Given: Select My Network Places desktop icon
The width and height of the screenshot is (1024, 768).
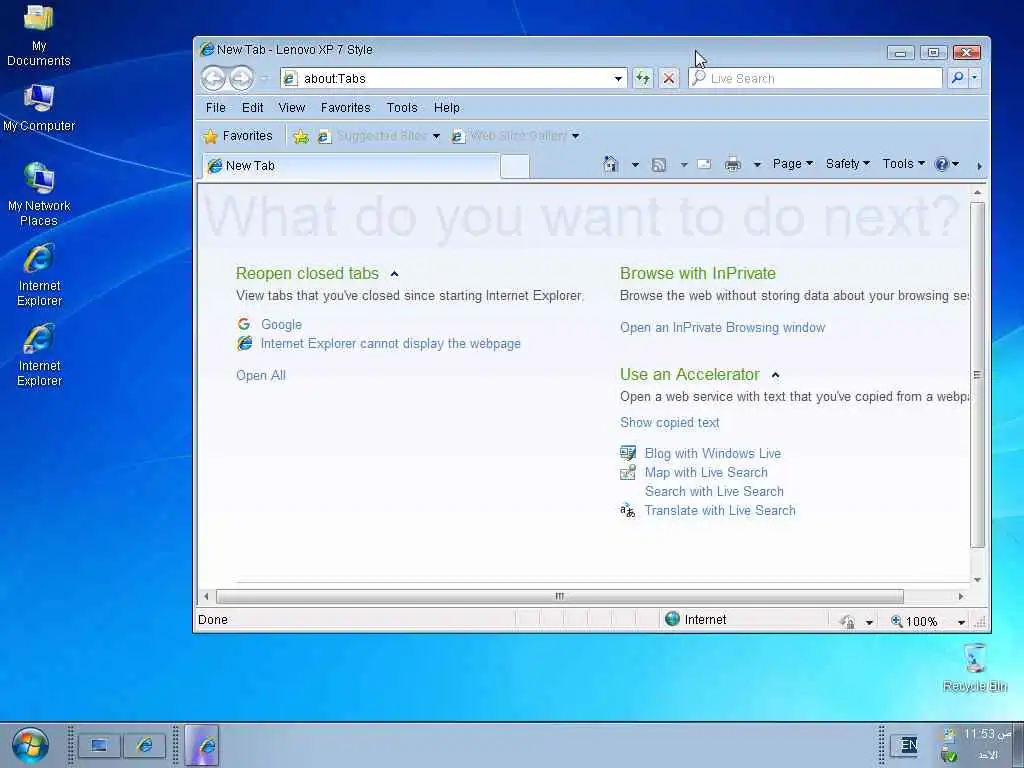Looking at the screenshot, I should (39, 194).
